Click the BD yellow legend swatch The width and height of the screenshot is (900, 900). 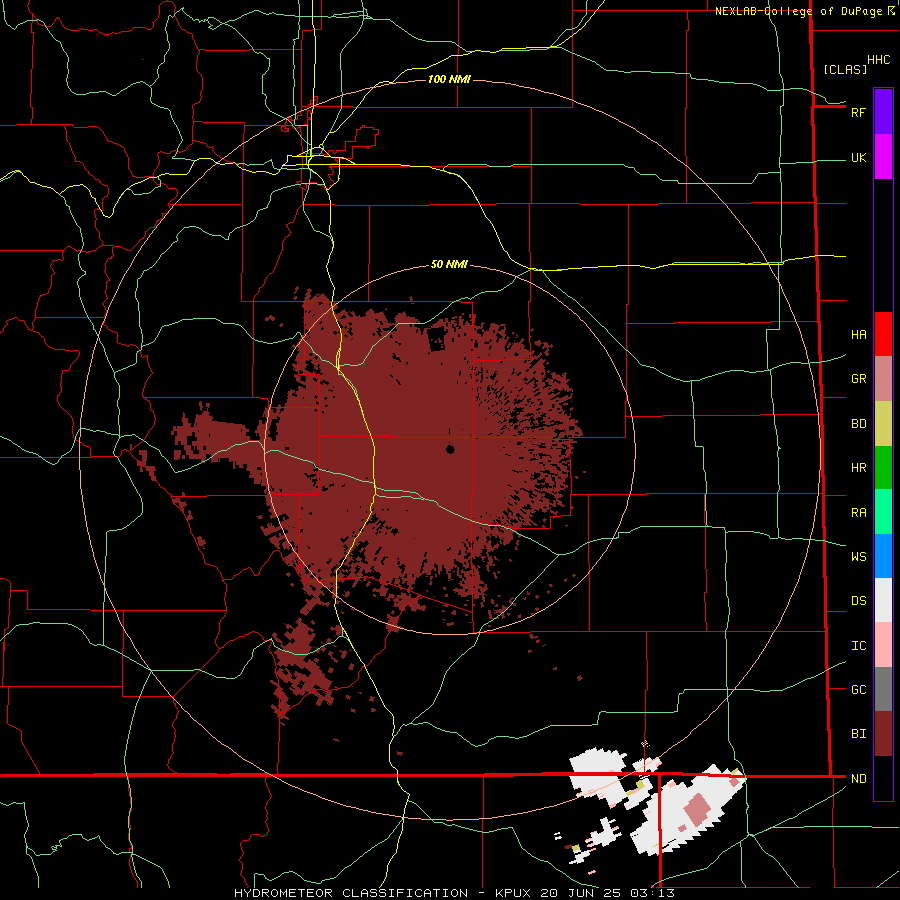883,424
